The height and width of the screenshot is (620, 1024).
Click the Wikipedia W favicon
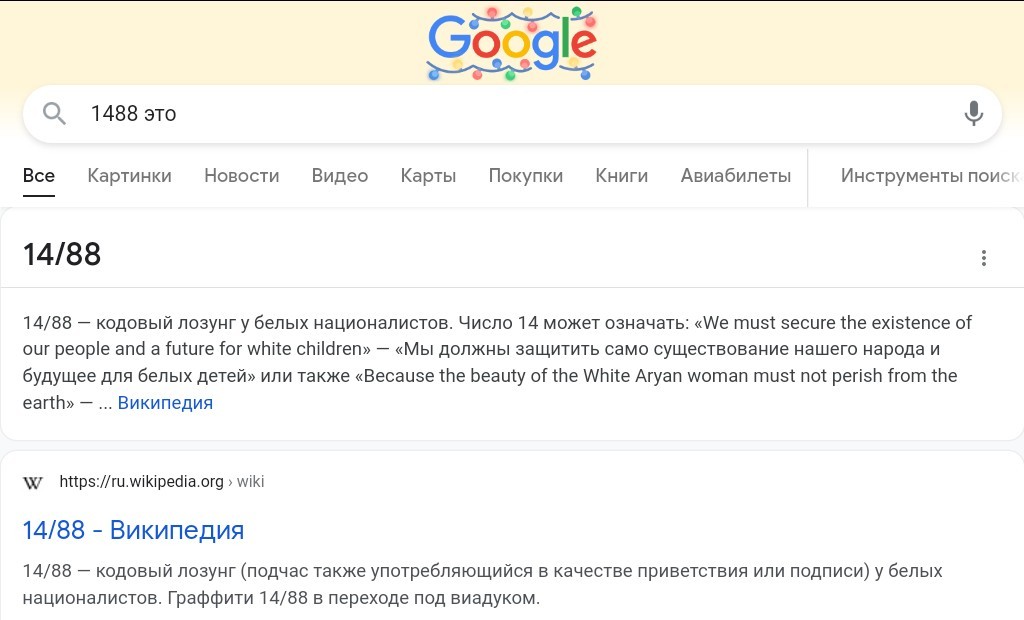tap(33, 483)
